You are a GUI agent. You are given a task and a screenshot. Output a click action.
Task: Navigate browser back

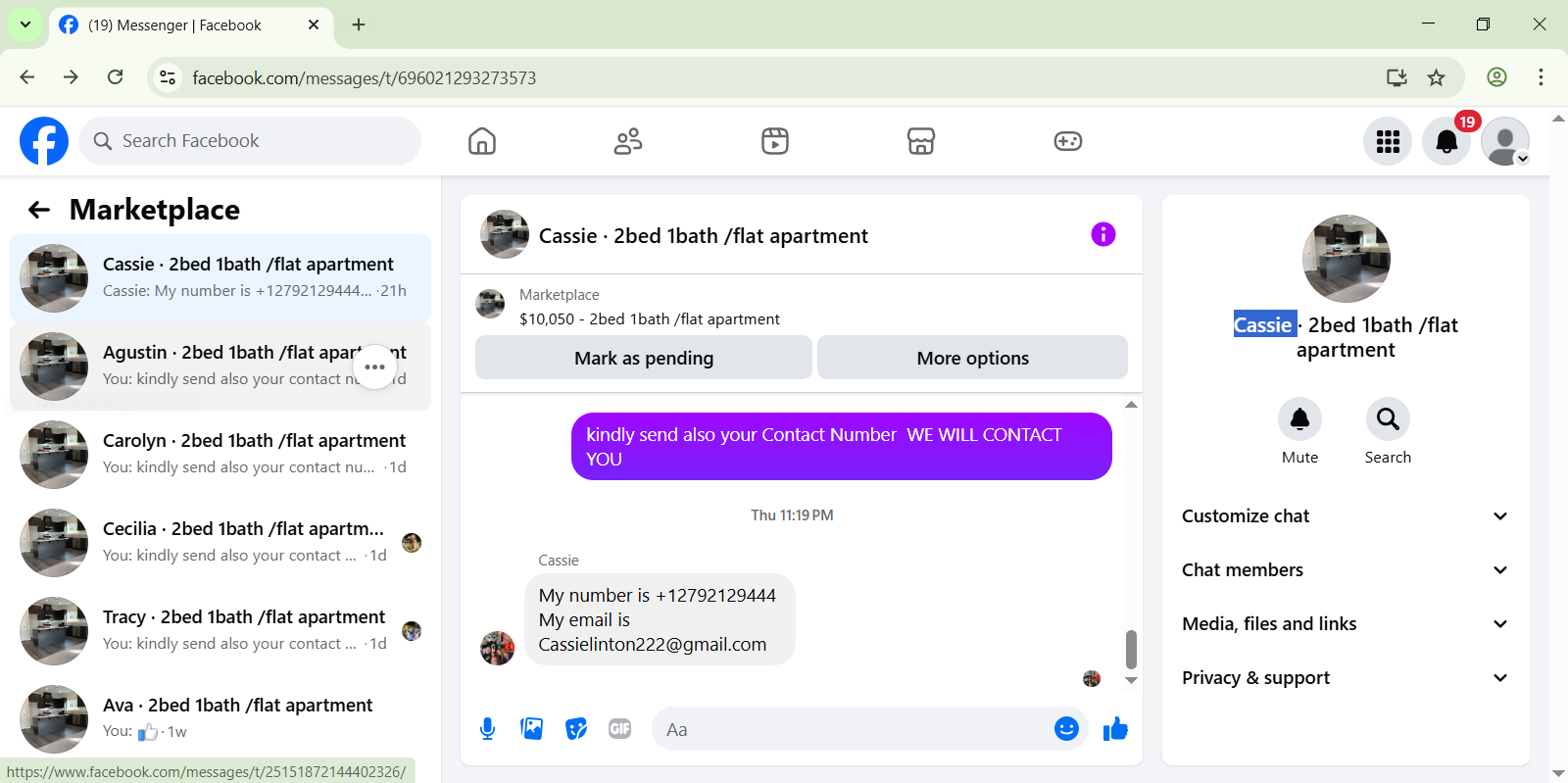27,77
